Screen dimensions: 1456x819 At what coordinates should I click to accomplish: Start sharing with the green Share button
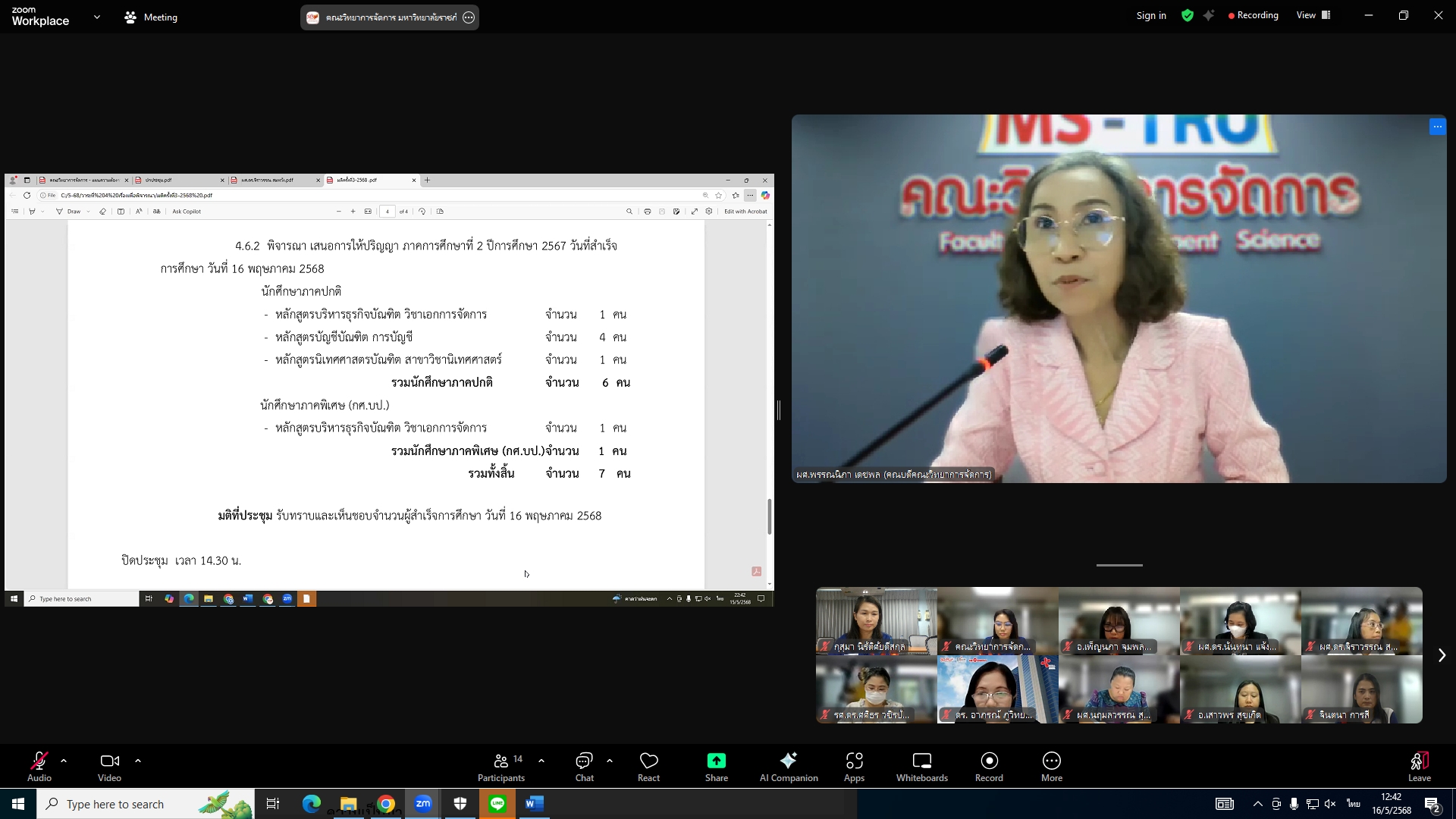[x=716, y=766]
